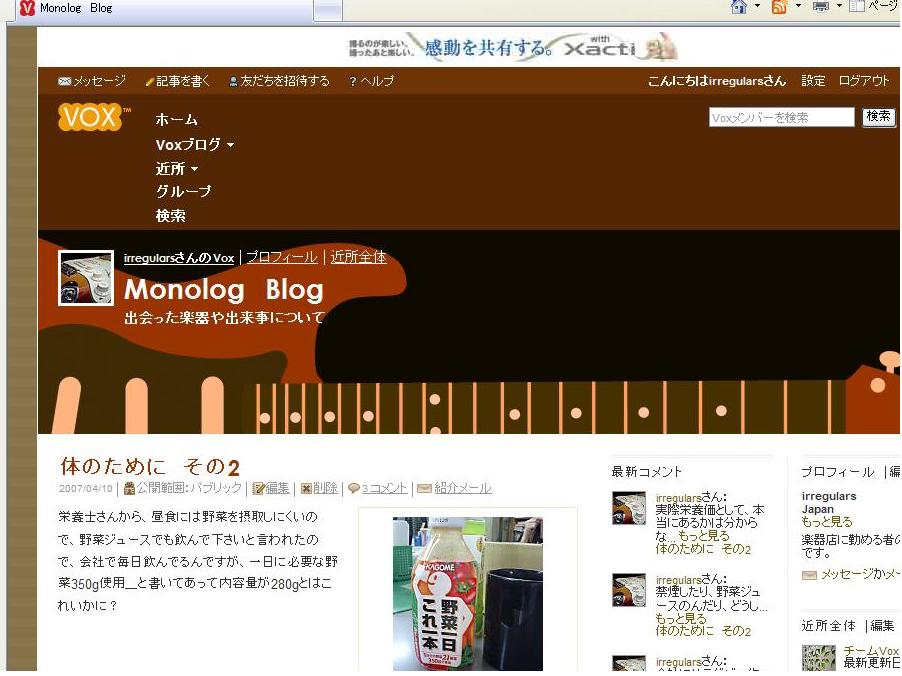Viewport: 902px width, 676px height.
Task: Click the VOX logo
Action: click(92, 117)
